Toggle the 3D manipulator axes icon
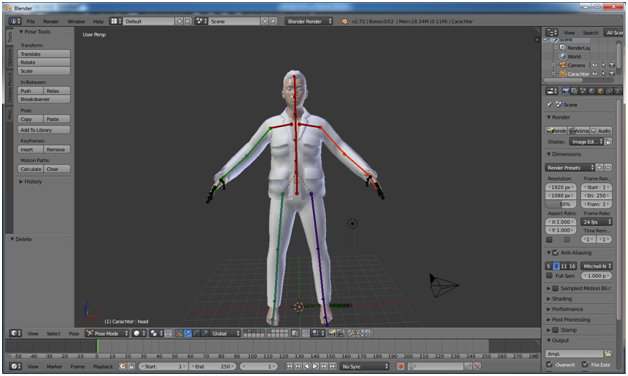 click(x=179, y=333)
